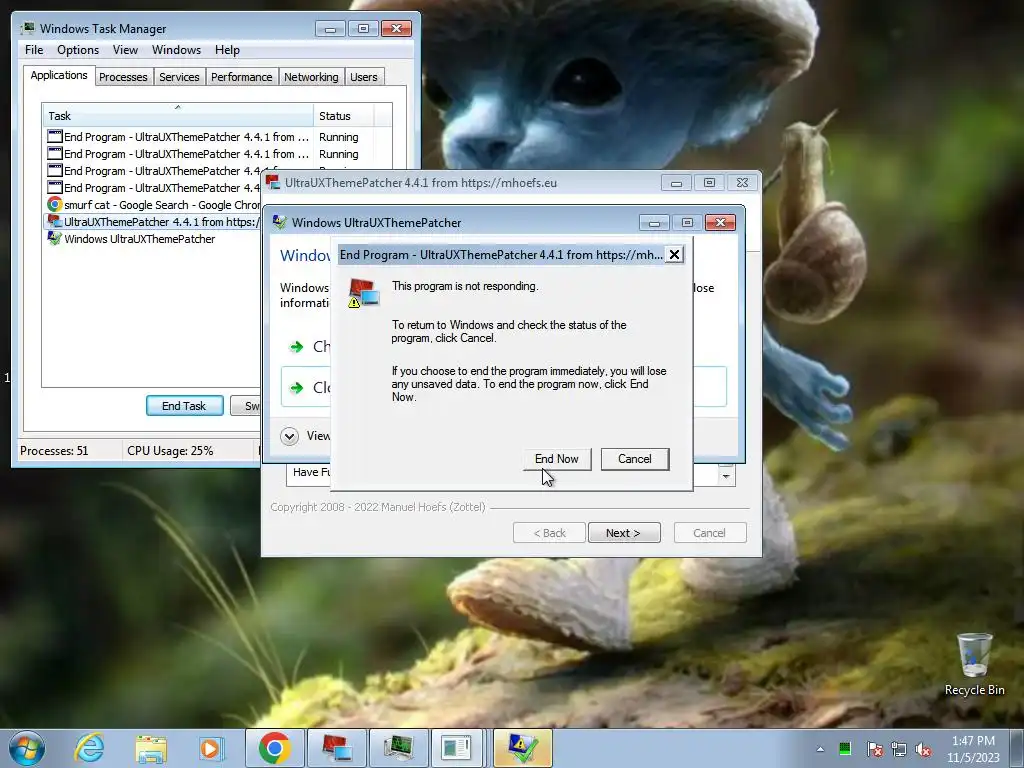This screenshot has width=1024, height=768.
Task: Switch to the Processes tab
Action: [123, 76]
